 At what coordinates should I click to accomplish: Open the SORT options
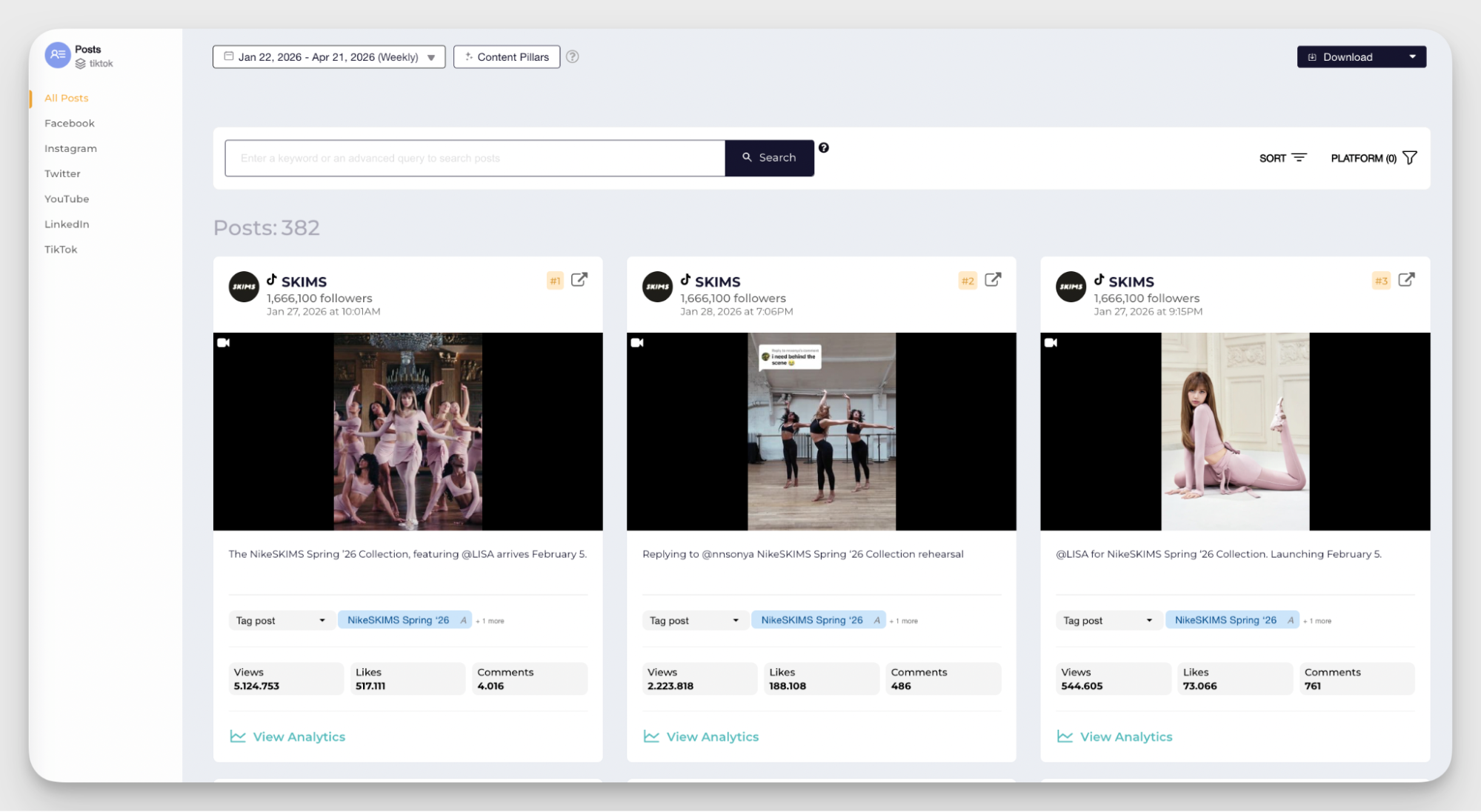click(x=1283, y=158)
